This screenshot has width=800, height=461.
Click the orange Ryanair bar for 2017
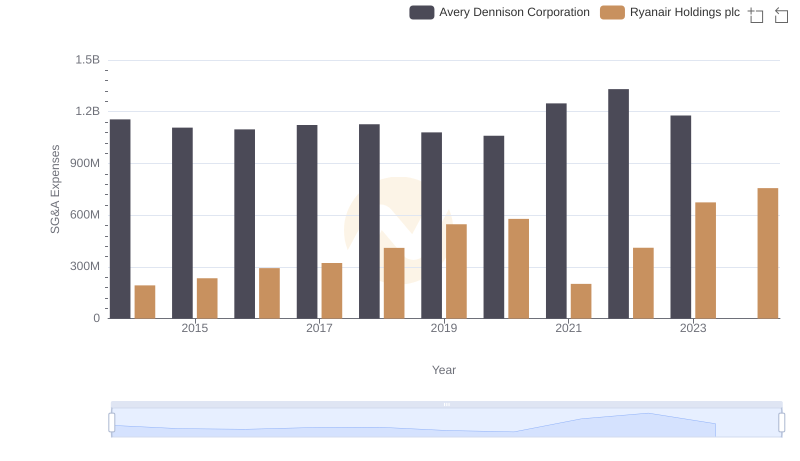332,291
